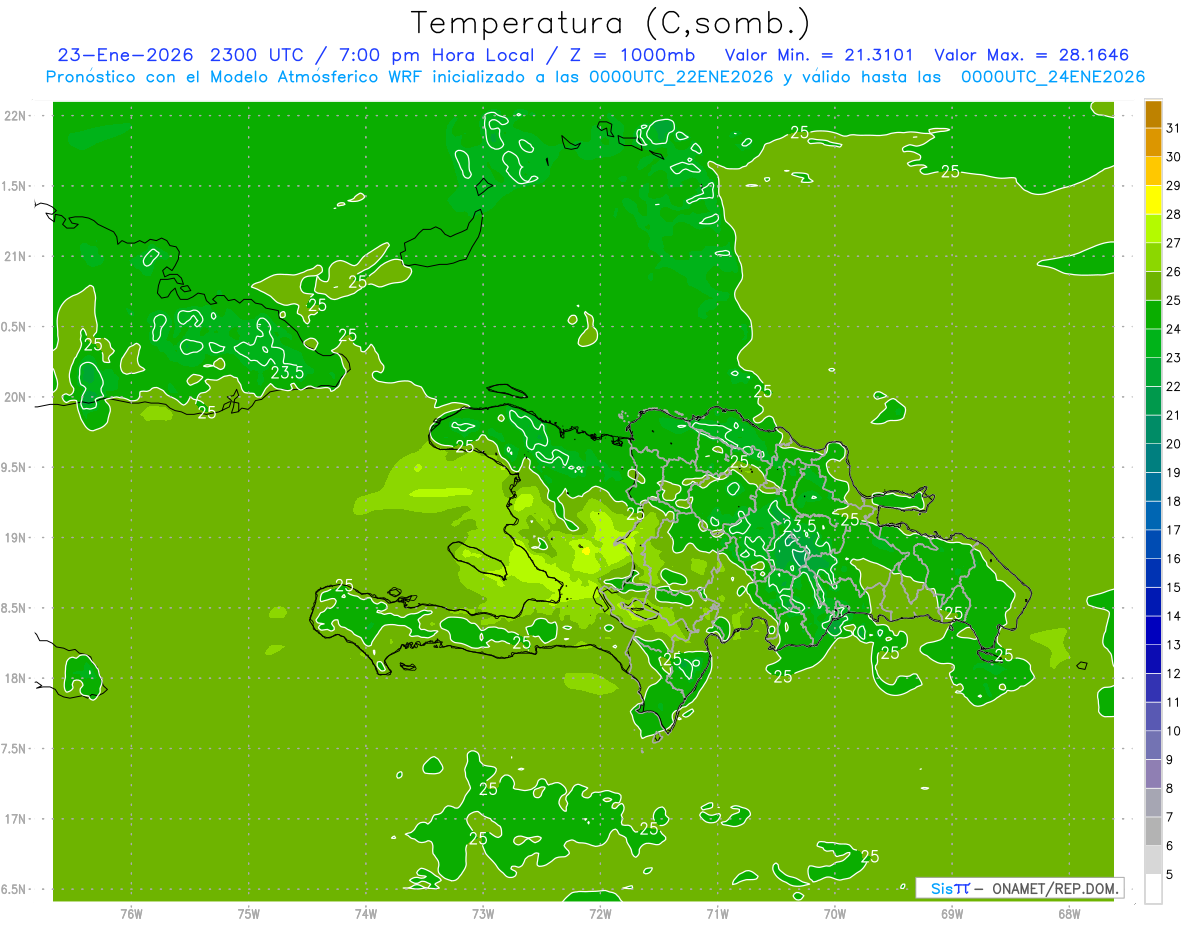Pick the orange swatch between legend values 30 and 31
1200x927 pixels.
[1153, 142]
